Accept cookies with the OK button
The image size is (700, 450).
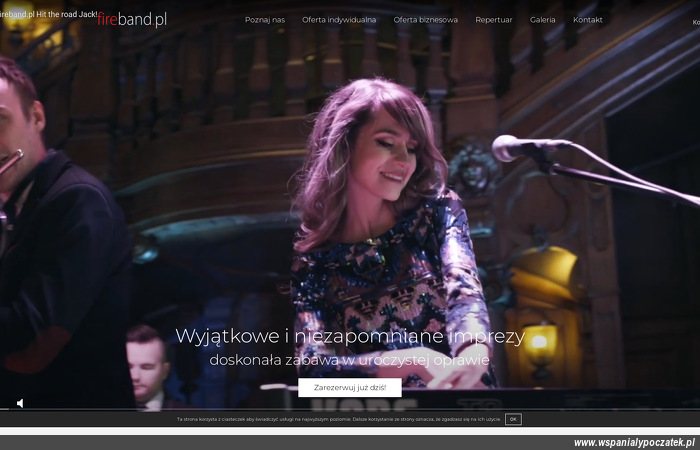click(513, 419)
